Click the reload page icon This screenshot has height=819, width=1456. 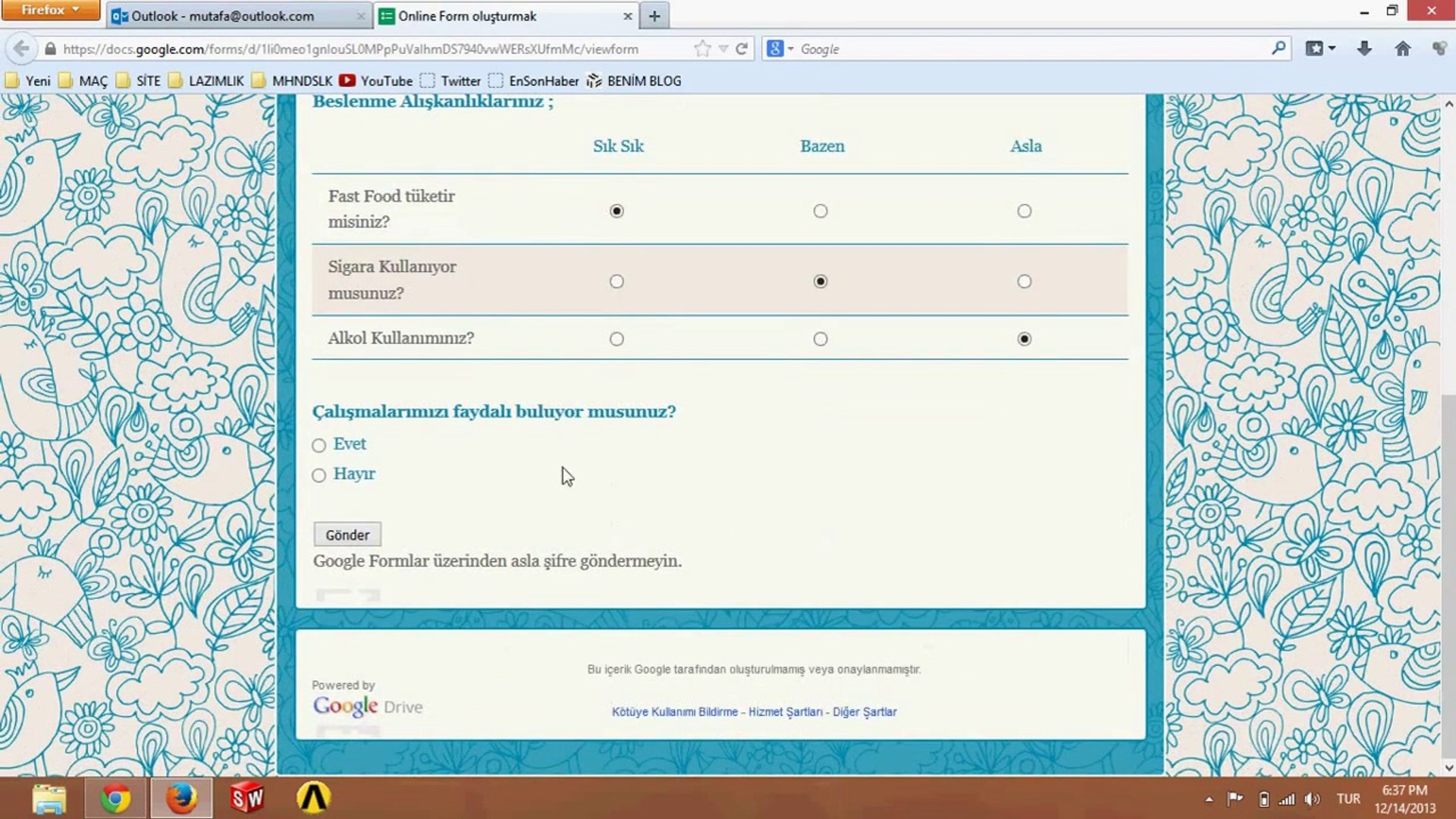click(742, 49)
